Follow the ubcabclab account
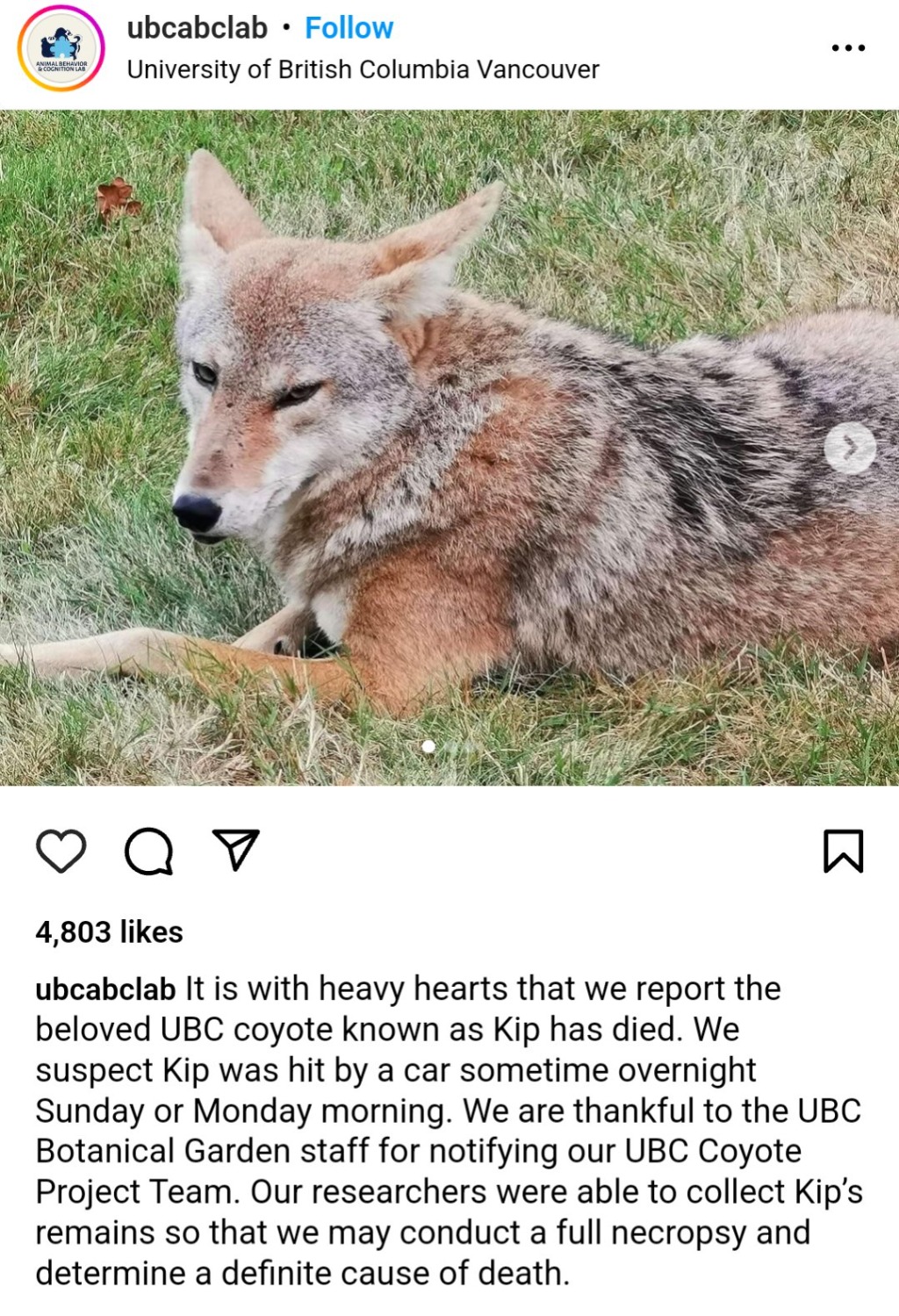 tap(349, 28)
